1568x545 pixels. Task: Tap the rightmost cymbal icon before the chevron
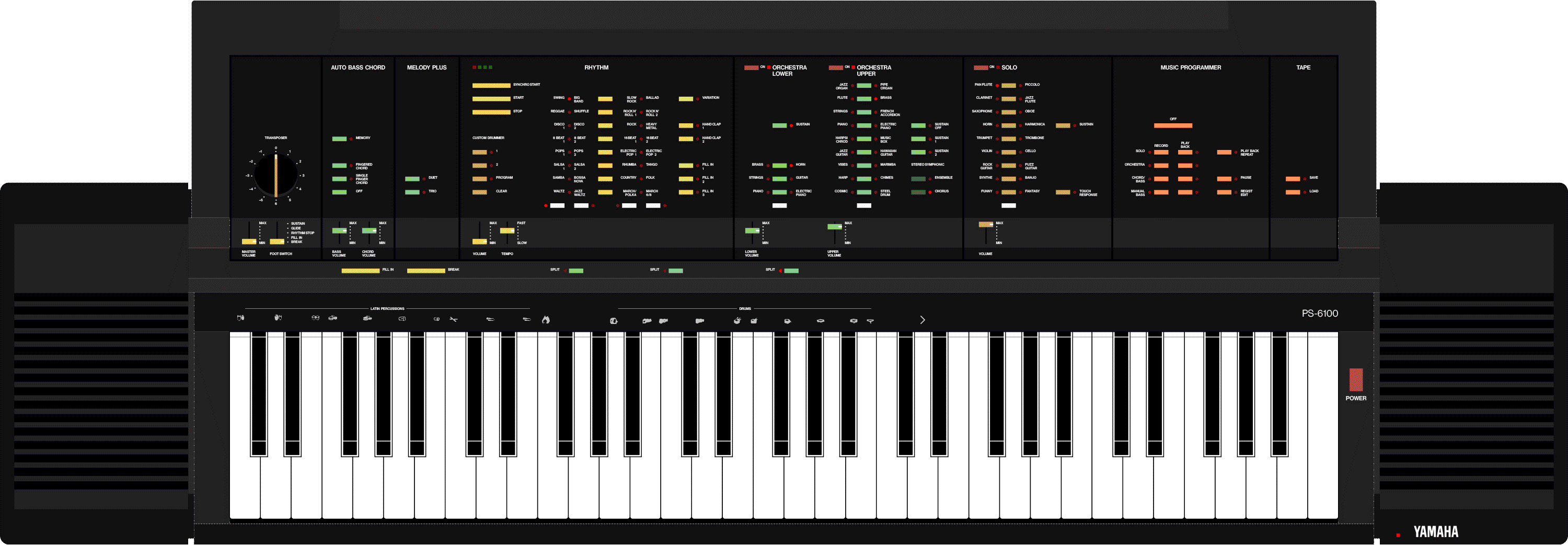click(x=870, y=320)
